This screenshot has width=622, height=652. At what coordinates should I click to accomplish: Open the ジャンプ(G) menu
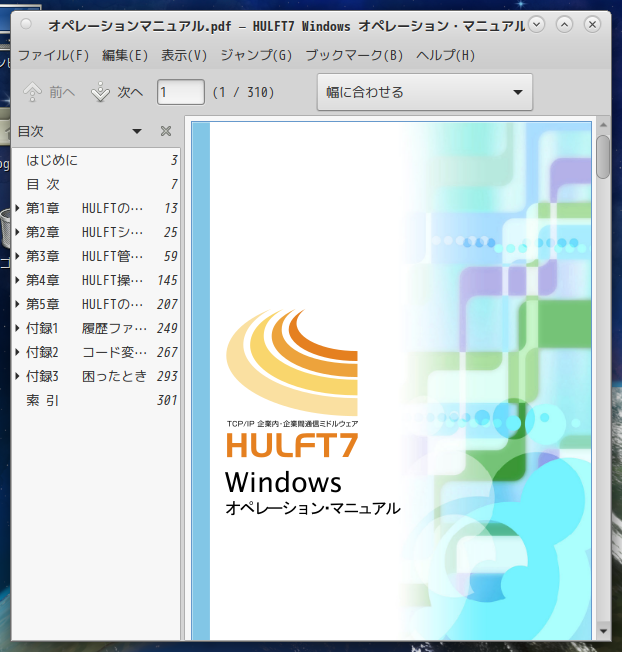(x=256, y=55)
